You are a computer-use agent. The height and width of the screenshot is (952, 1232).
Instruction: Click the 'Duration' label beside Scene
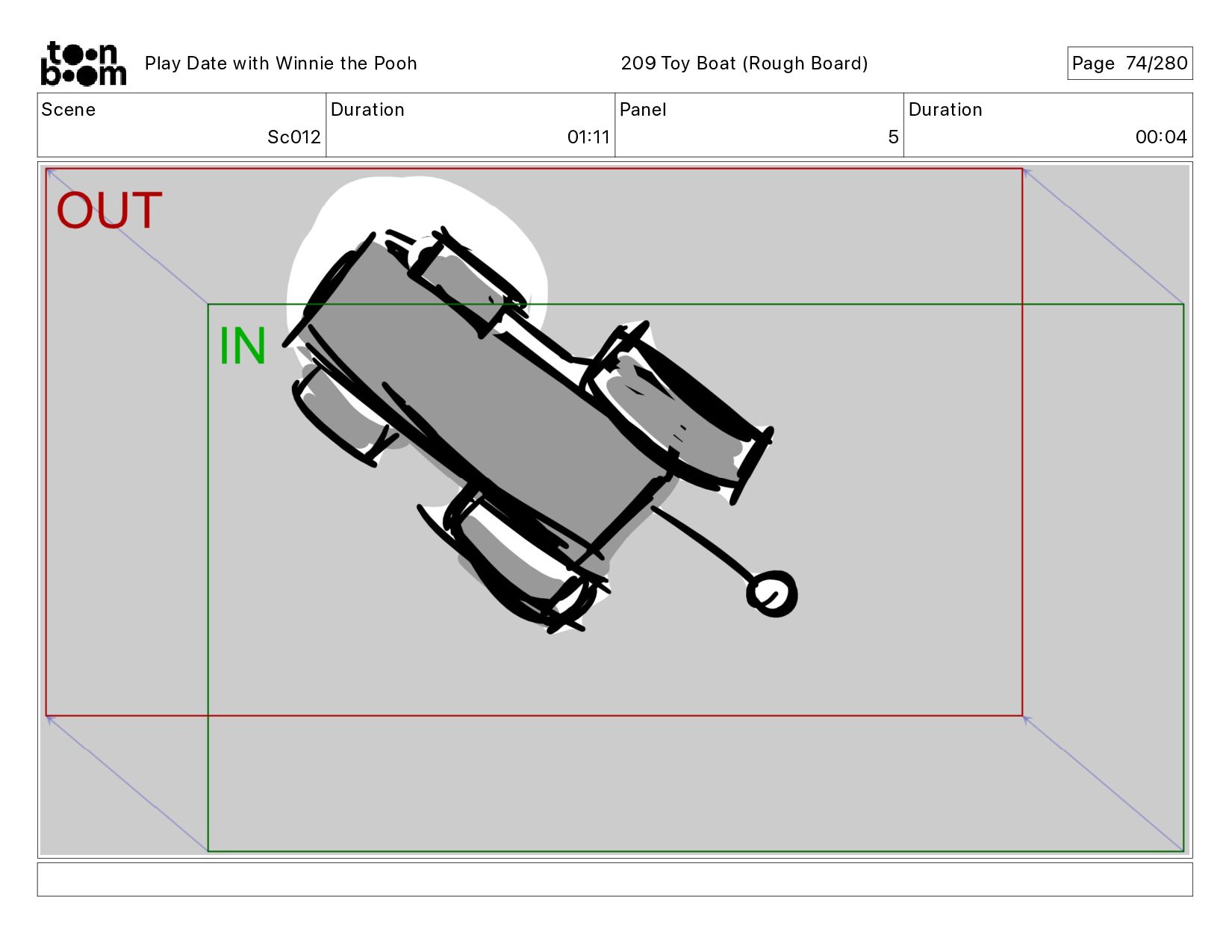[x=367, y=110]
